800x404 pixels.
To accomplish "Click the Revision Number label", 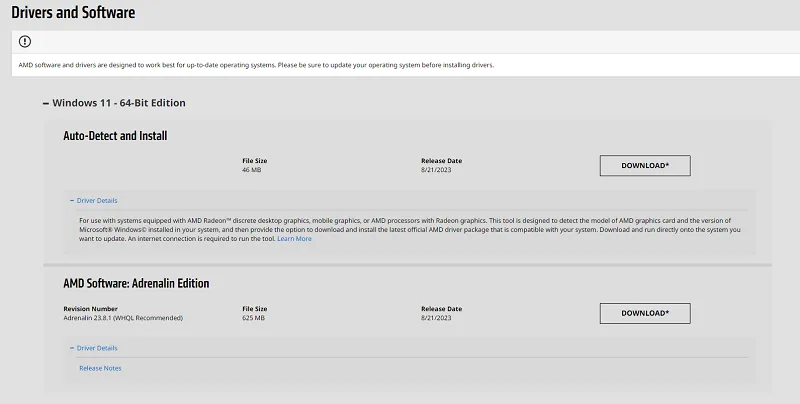I will click(90, 309).
